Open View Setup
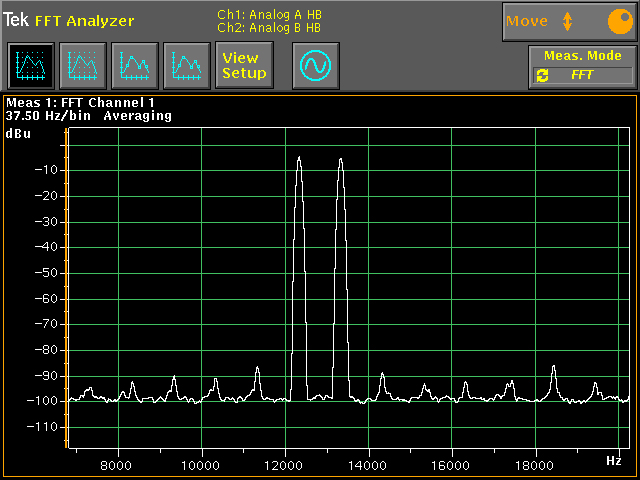 point(244,66)
